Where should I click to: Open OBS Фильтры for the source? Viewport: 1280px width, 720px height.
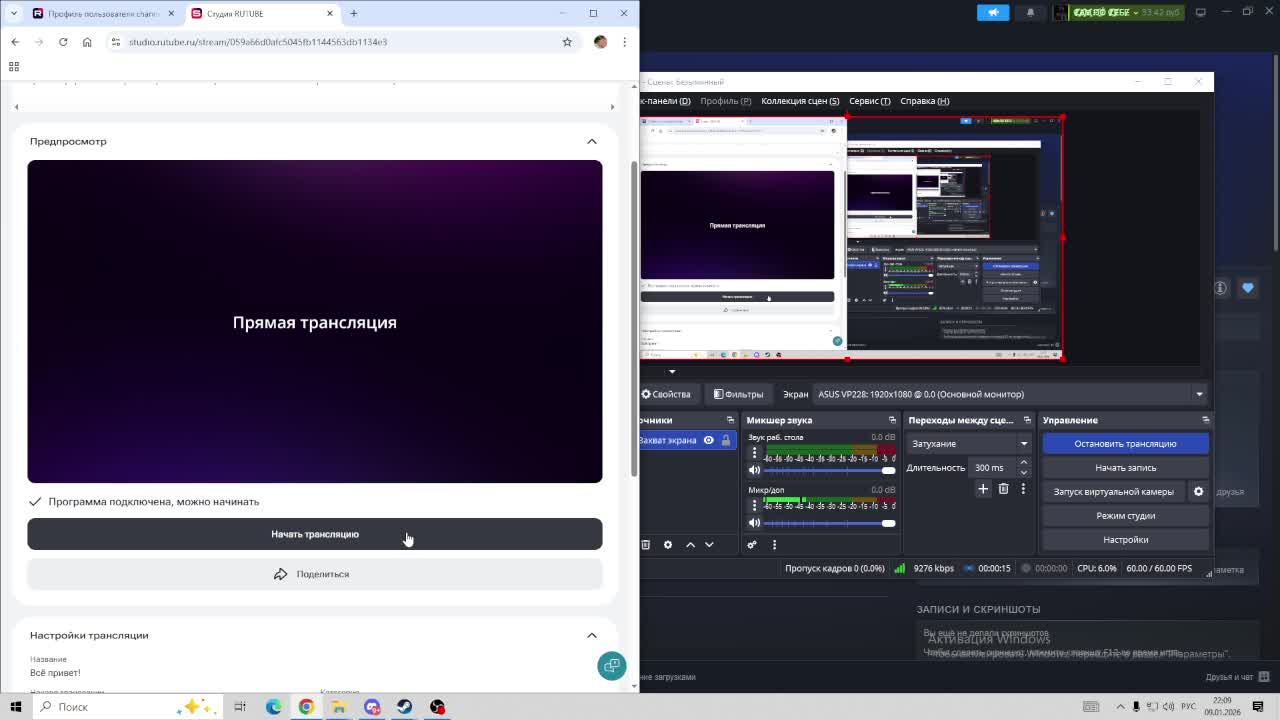(x=738, y=394)
